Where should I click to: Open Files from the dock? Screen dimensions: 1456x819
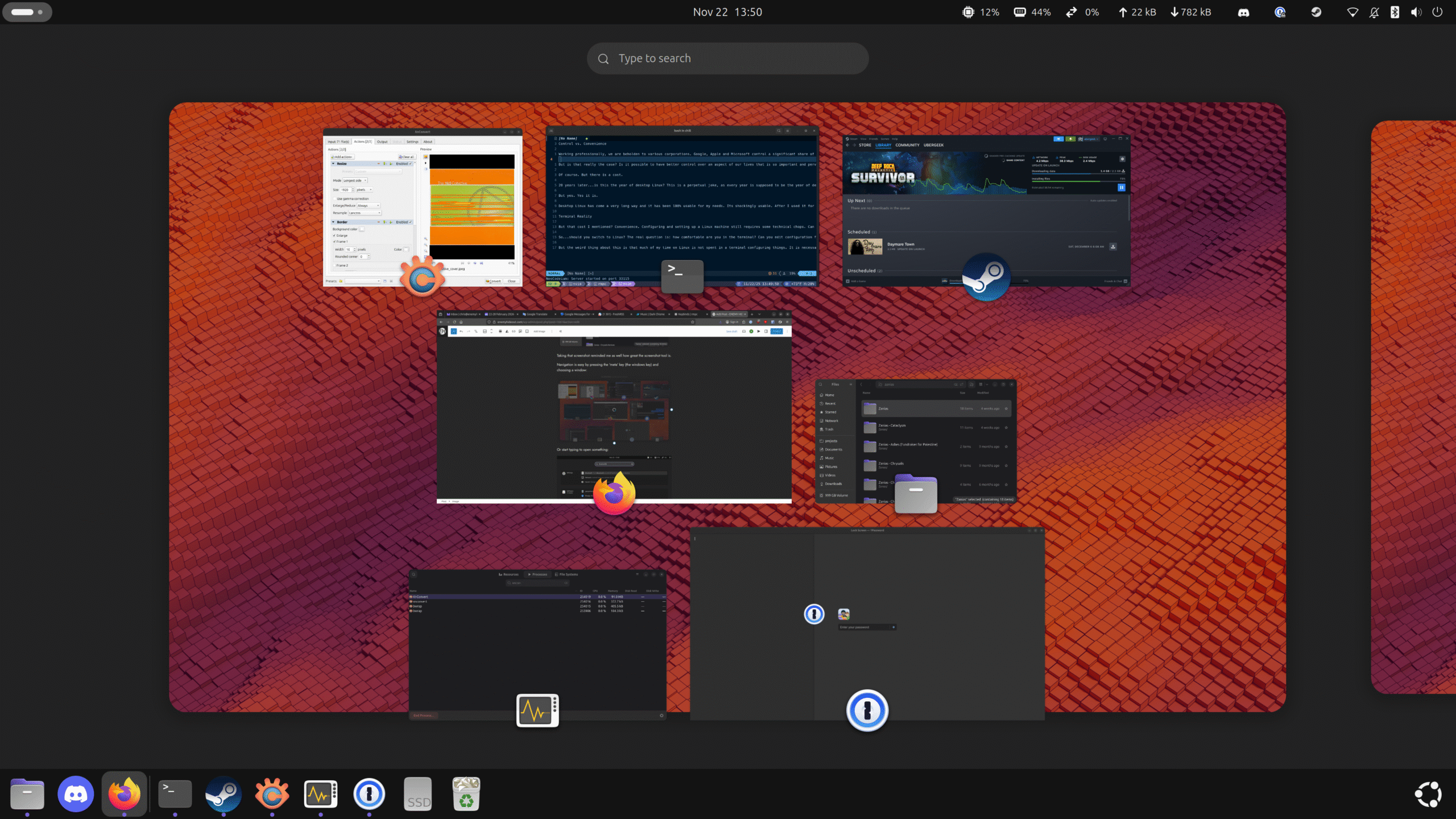27,793
